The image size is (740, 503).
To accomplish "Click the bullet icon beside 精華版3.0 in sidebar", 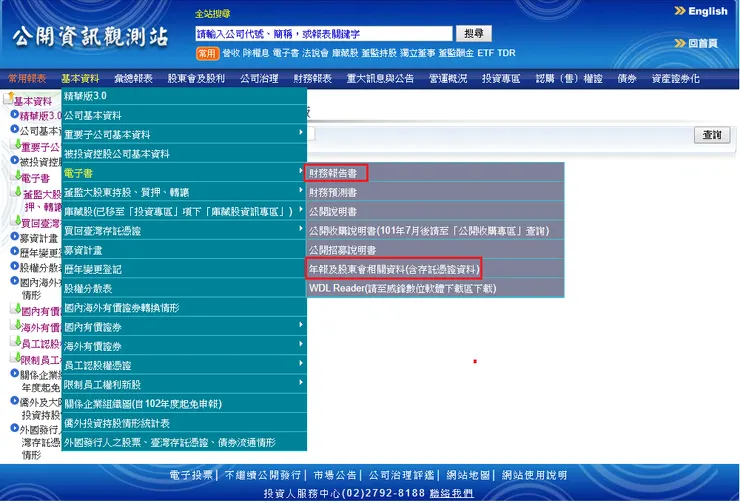I will (x=15, y=114).
